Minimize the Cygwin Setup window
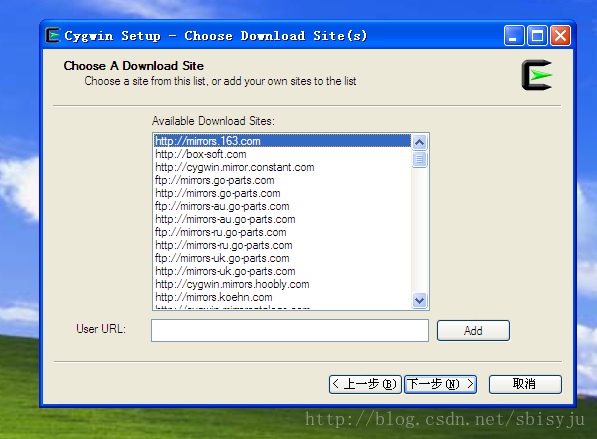The height and width of the screenshot is (439, 597). [x=514, y=36]
